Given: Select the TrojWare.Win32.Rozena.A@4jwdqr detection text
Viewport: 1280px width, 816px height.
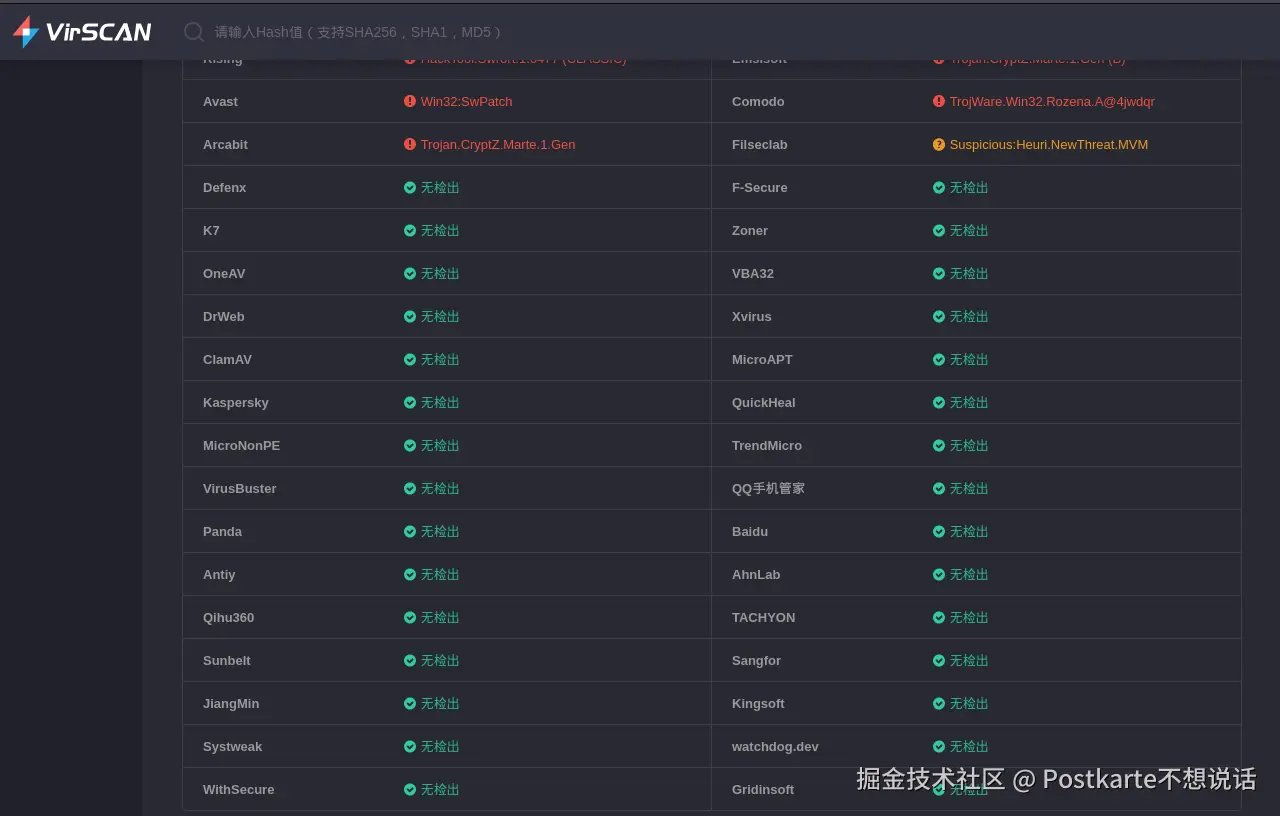Looking at the screenshot, I should pyautogui.click(x=1052, y=102).
